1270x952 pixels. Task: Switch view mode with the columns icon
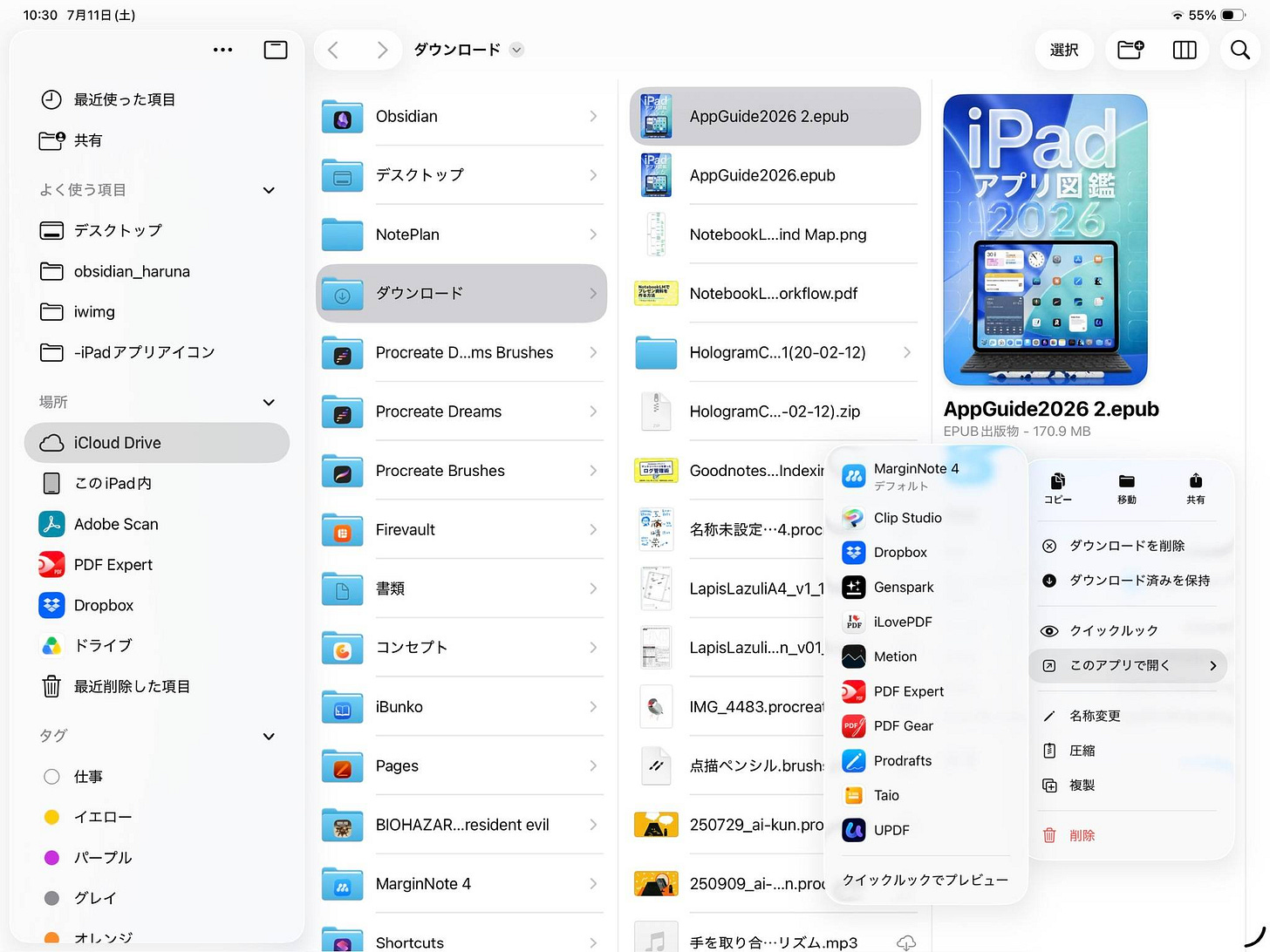point(1185,50)
